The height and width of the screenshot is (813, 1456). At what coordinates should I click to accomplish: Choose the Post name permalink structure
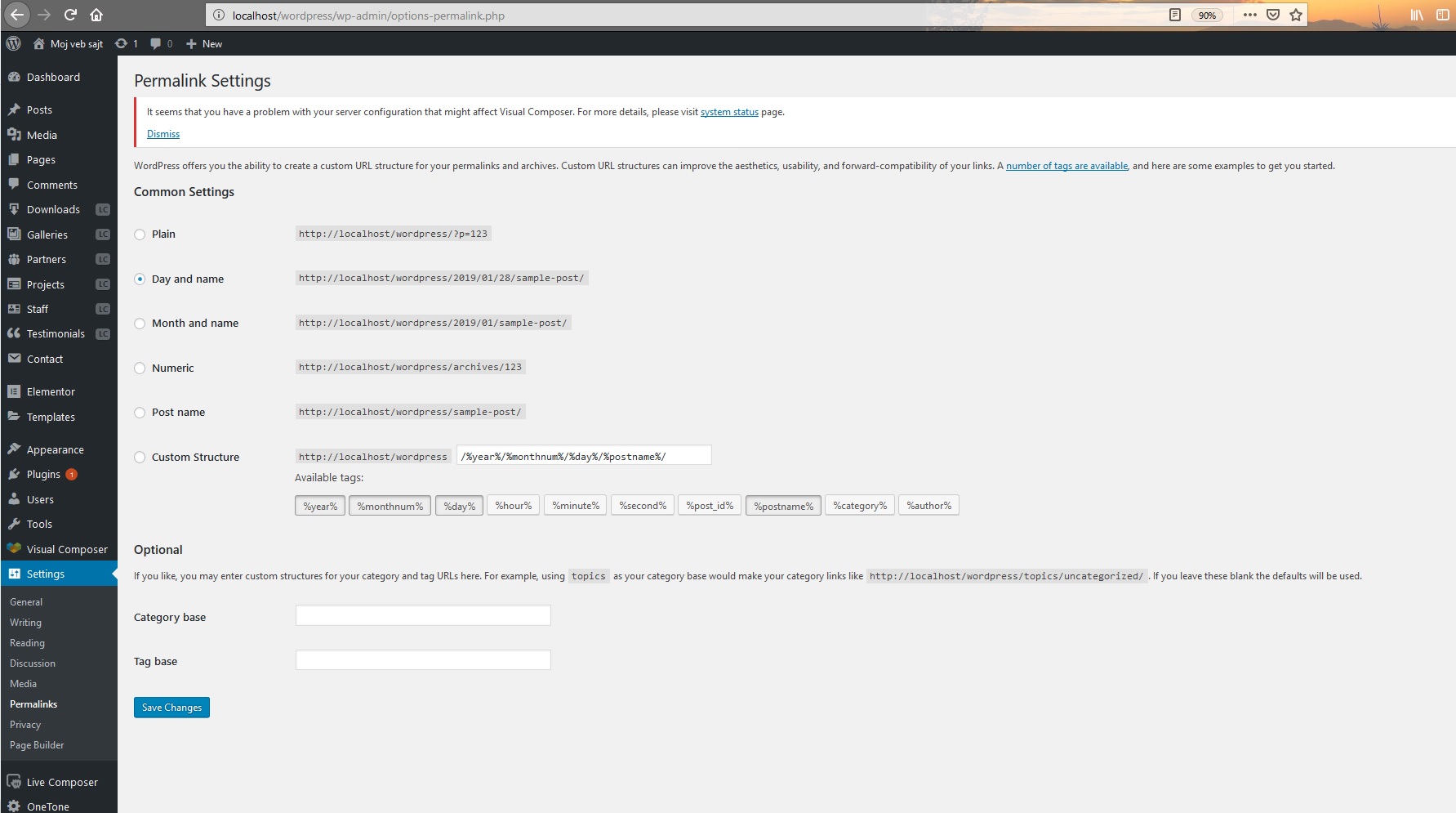tap(140, 413)
